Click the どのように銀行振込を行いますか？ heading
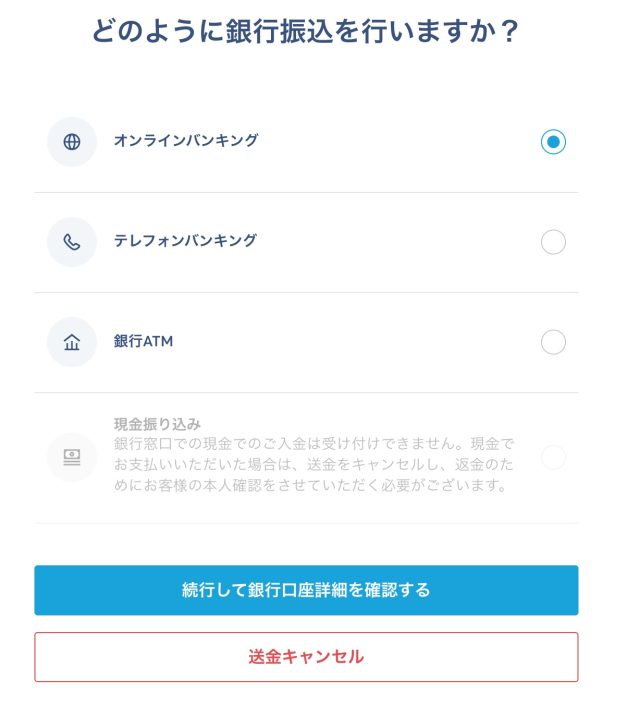Image resolution: width=640 pixels, height=703 pixels. pyautogui.click(x=306, y=32)
